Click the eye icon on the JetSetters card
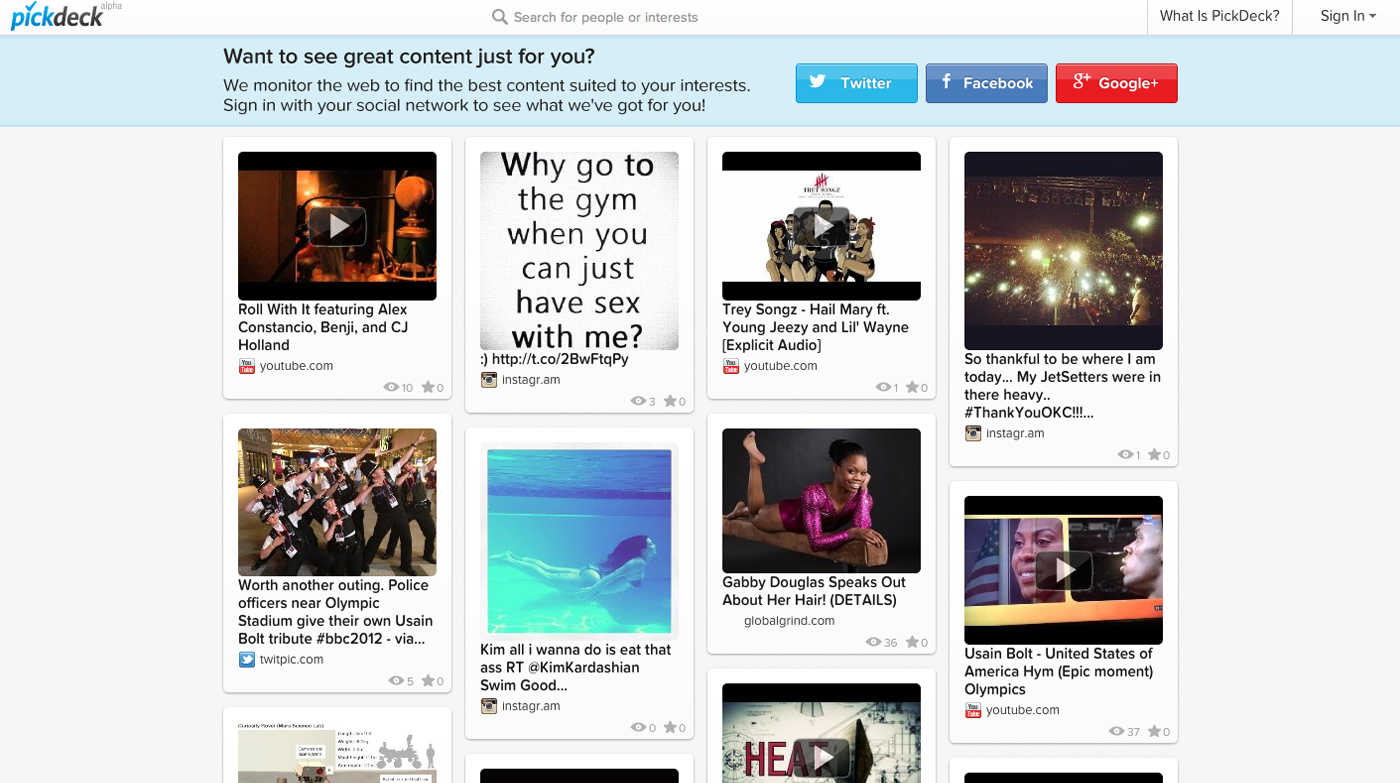Screen dimensions: 1400x783 (x=1125, y=455)
